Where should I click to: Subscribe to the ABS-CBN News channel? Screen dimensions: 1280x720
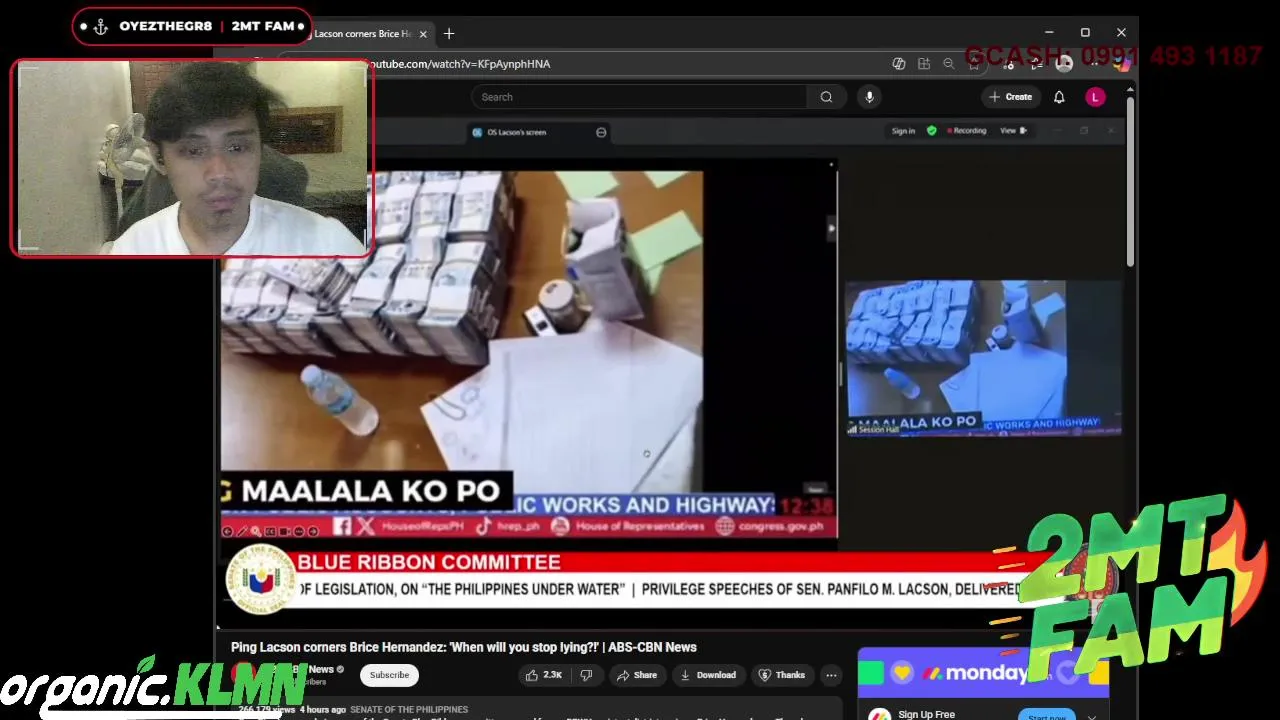[389, 675]
